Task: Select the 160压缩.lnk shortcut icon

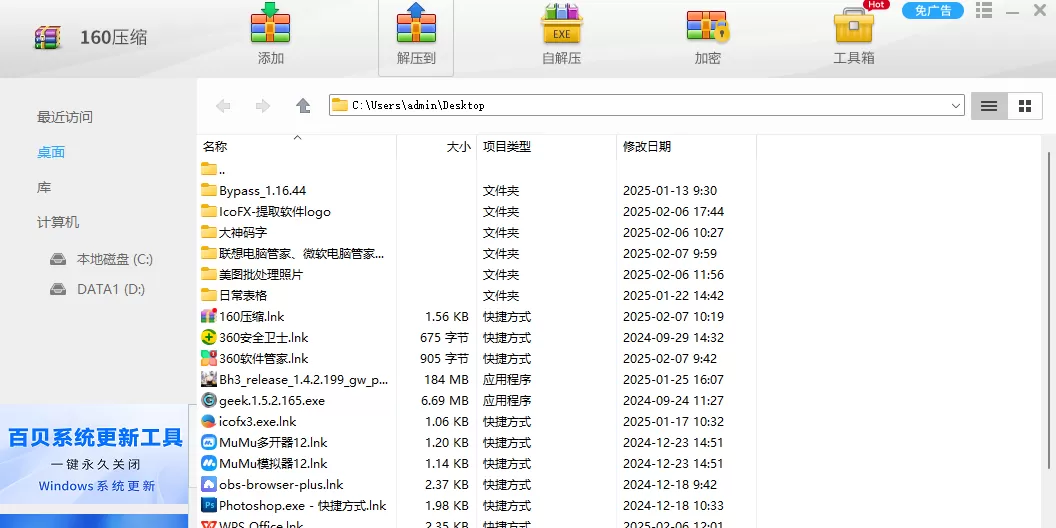Action: pos(209,317)
